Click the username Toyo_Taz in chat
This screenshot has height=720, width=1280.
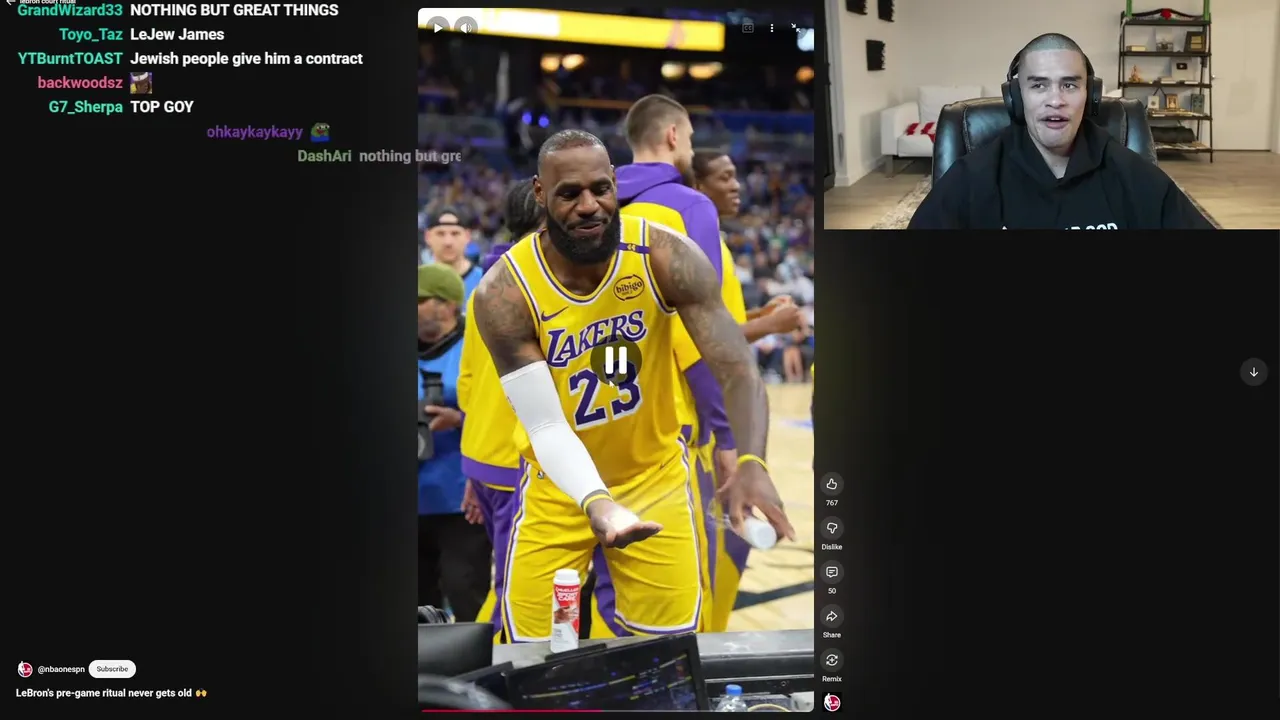coord(91,34)
